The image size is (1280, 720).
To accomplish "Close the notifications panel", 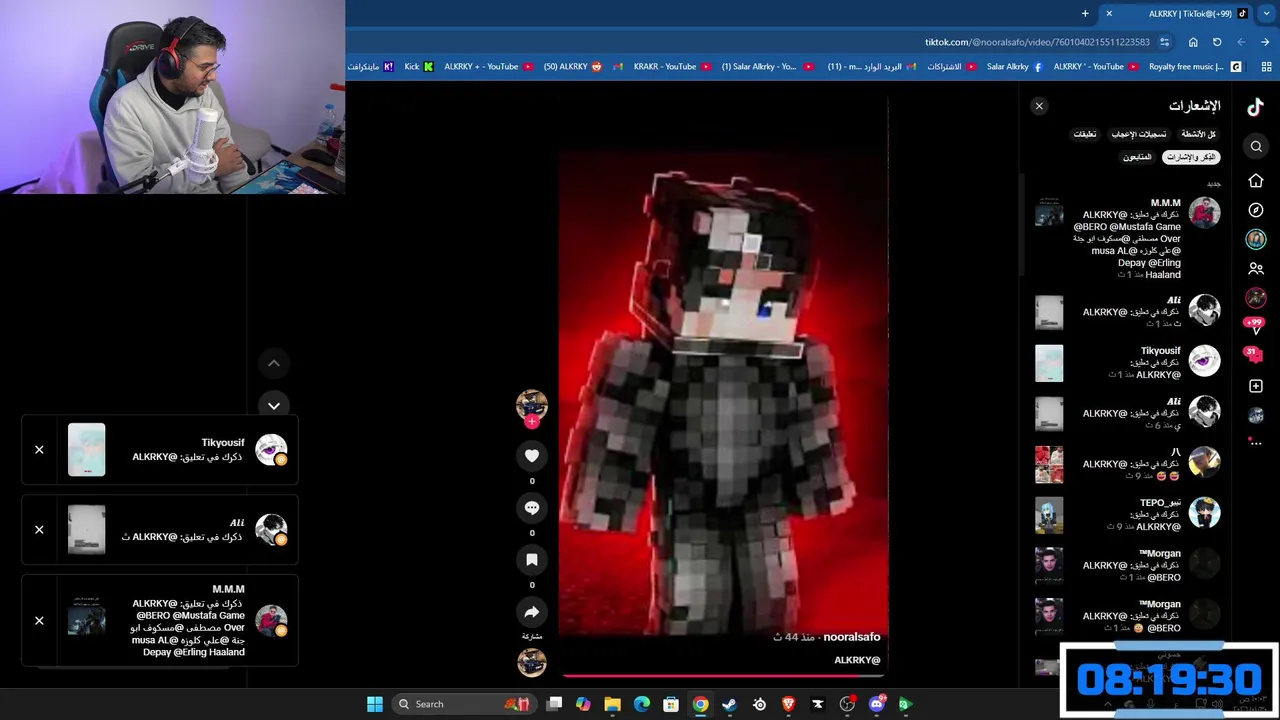I will [x=1039, y=106].
